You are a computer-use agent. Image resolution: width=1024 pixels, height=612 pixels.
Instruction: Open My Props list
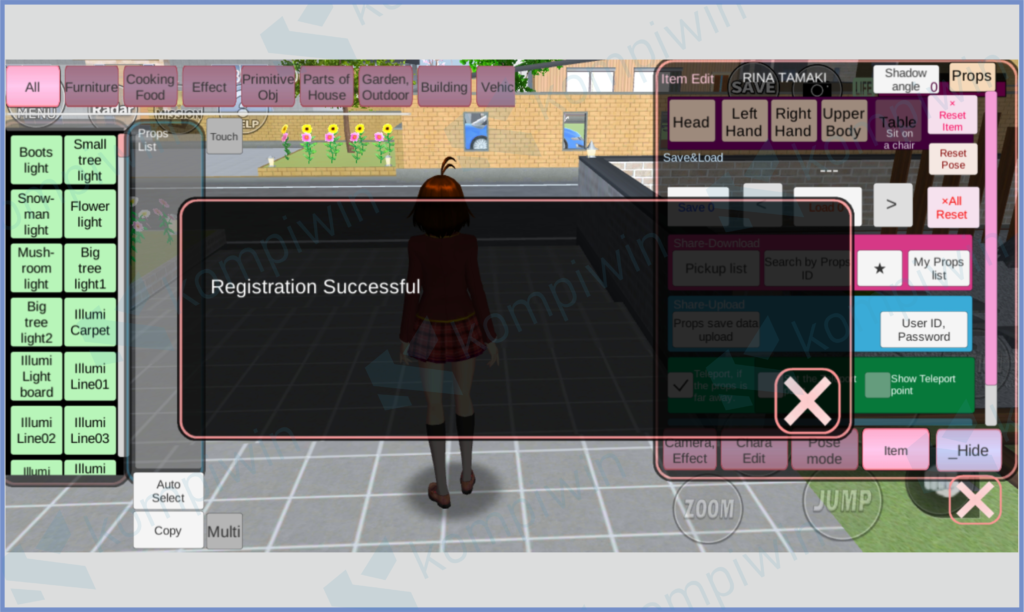938,268
